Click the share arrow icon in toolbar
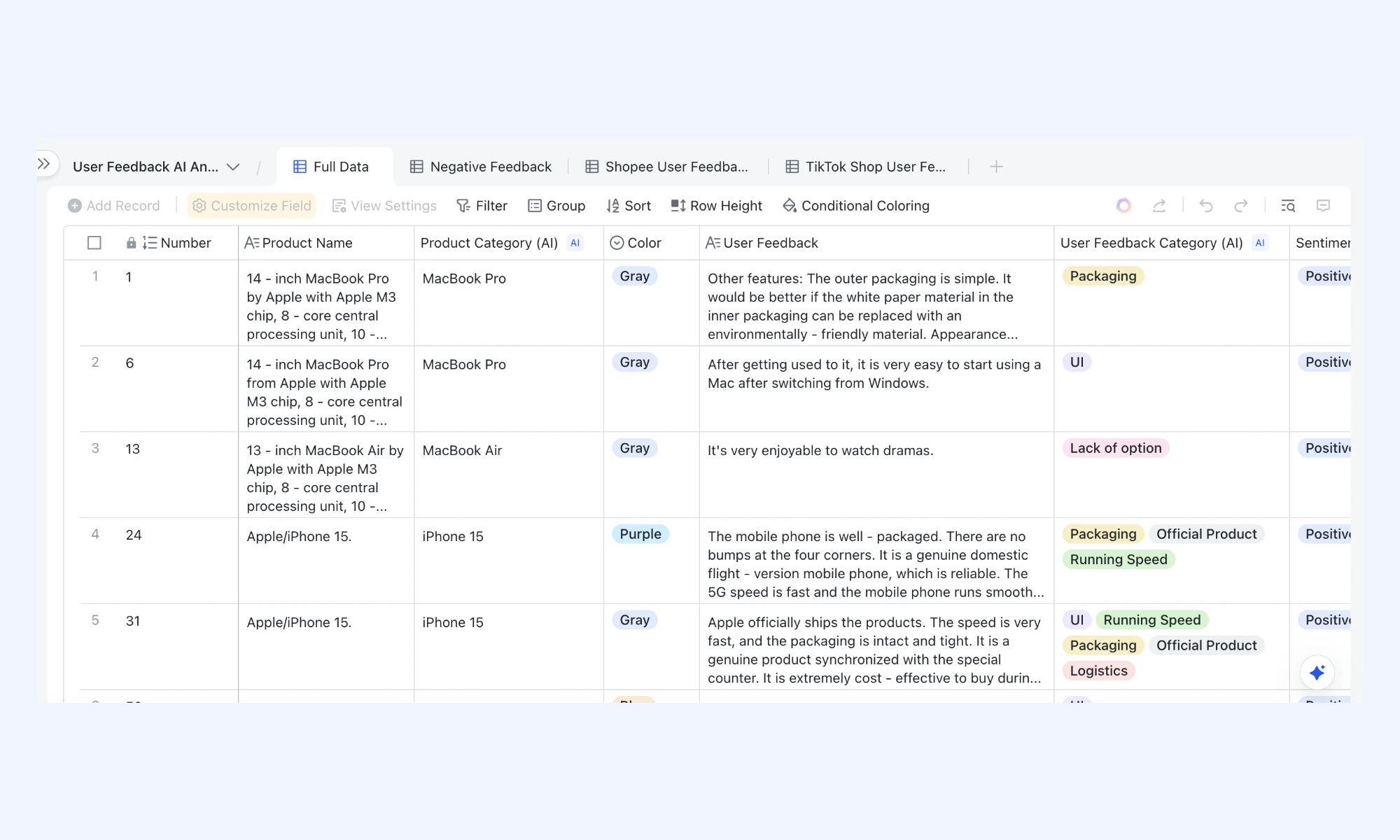The image size is (1400, 840). 1159,206
